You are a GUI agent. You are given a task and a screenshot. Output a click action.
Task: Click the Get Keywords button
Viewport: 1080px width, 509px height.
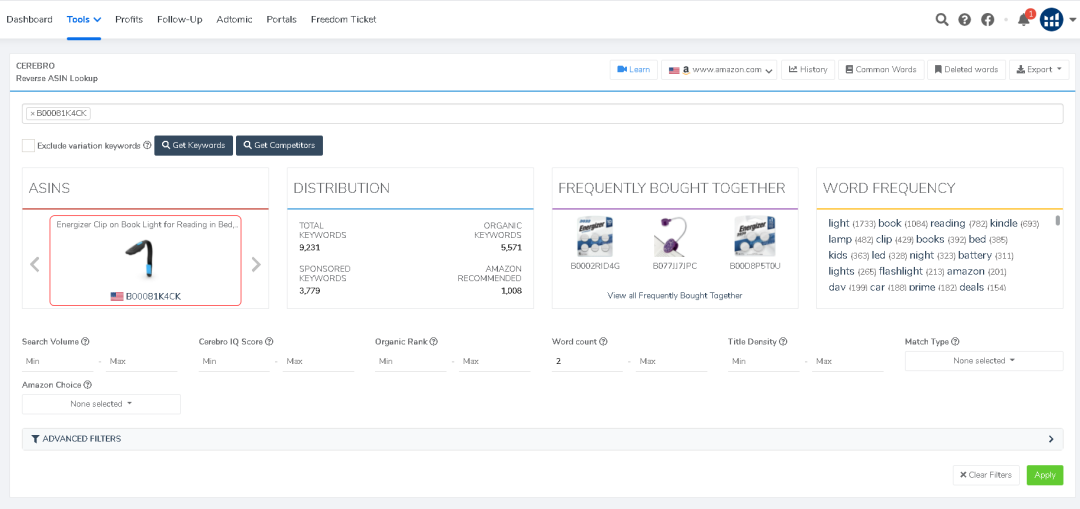193,145
